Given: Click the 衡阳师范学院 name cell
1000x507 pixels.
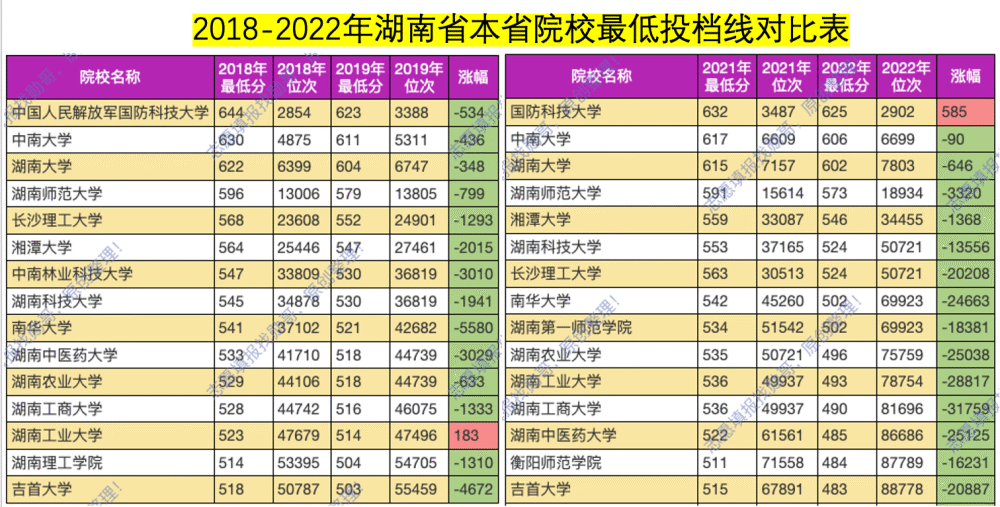Looking at the screenshot, I should coord(601,462).
